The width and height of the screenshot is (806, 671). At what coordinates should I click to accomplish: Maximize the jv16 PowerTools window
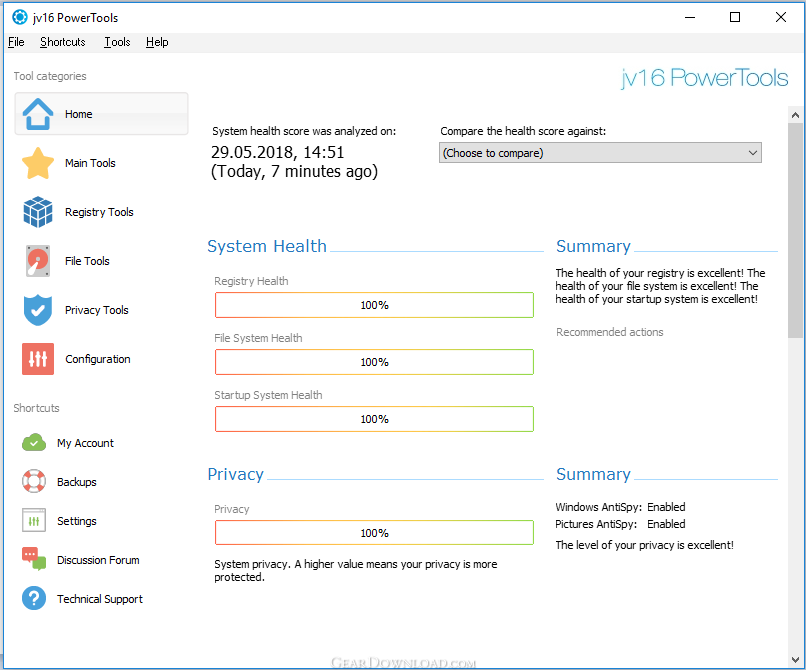pos(735,17)
